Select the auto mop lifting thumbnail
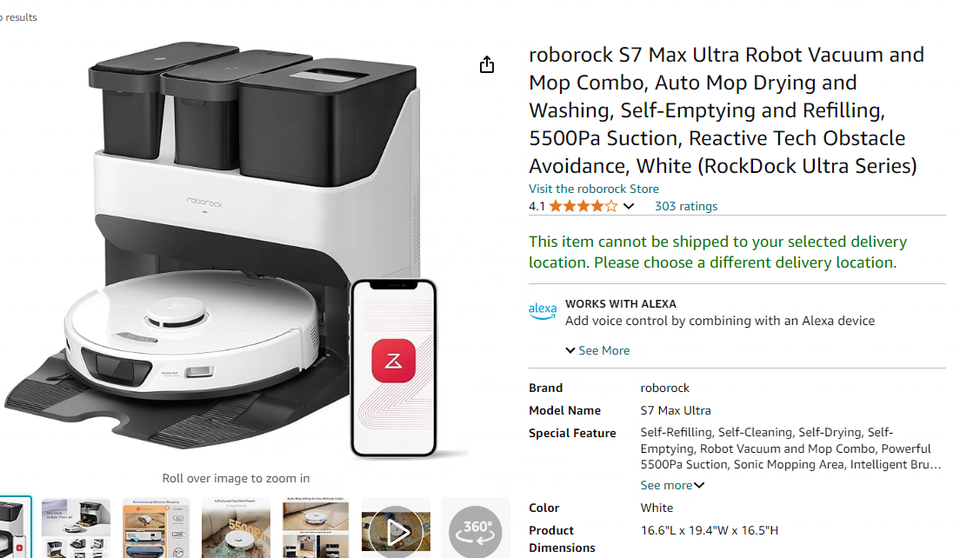The width and height of the screenshot is (960, 558). [316, 528]
